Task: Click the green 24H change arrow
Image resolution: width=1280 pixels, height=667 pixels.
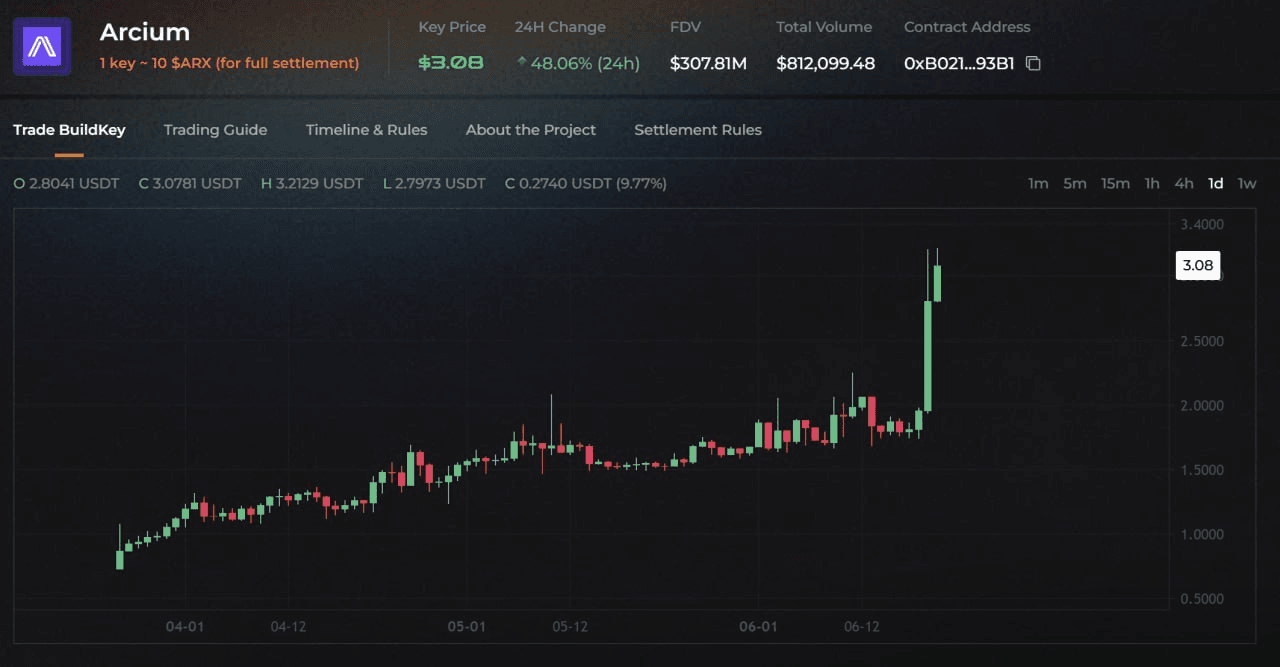Action: tap(521, 62)
